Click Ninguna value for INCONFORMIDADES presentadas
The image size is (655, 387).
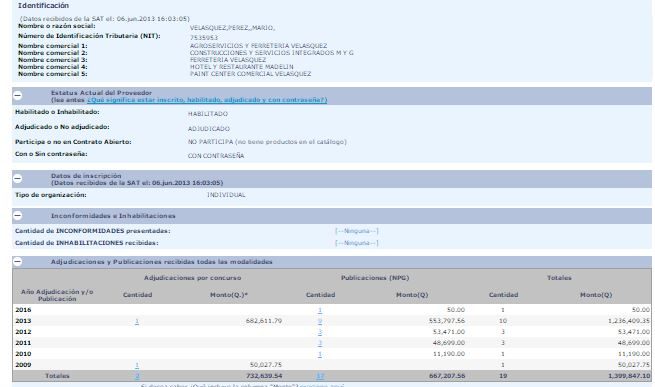357,231
